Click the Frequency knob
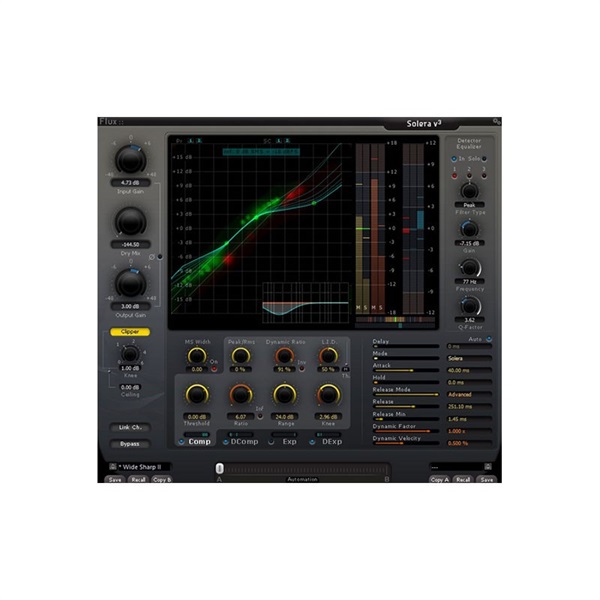Screen dimensions: 600x600 pos(470,267)
